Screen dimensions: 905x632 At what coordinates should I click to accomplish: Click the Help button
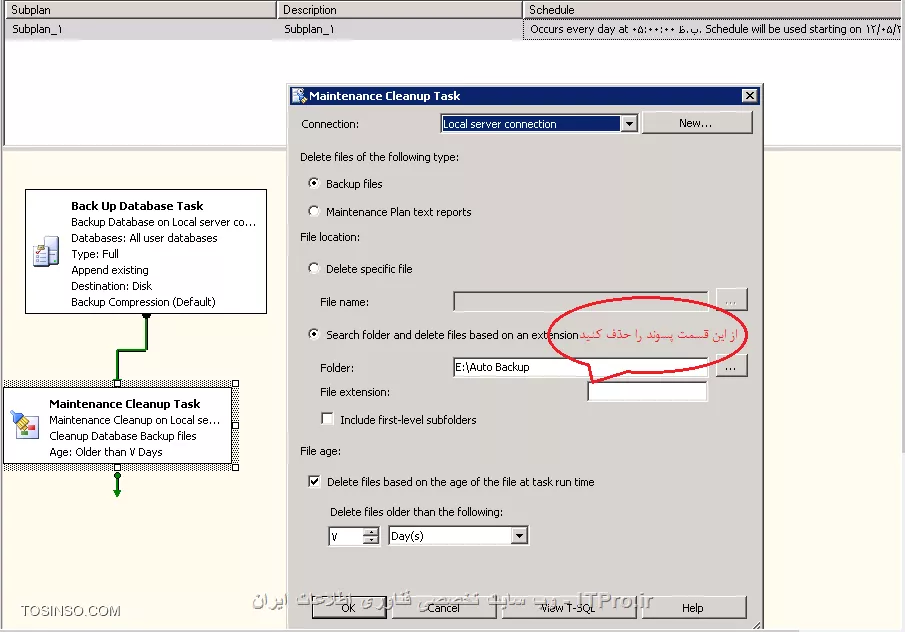click(x=693, y=608)
